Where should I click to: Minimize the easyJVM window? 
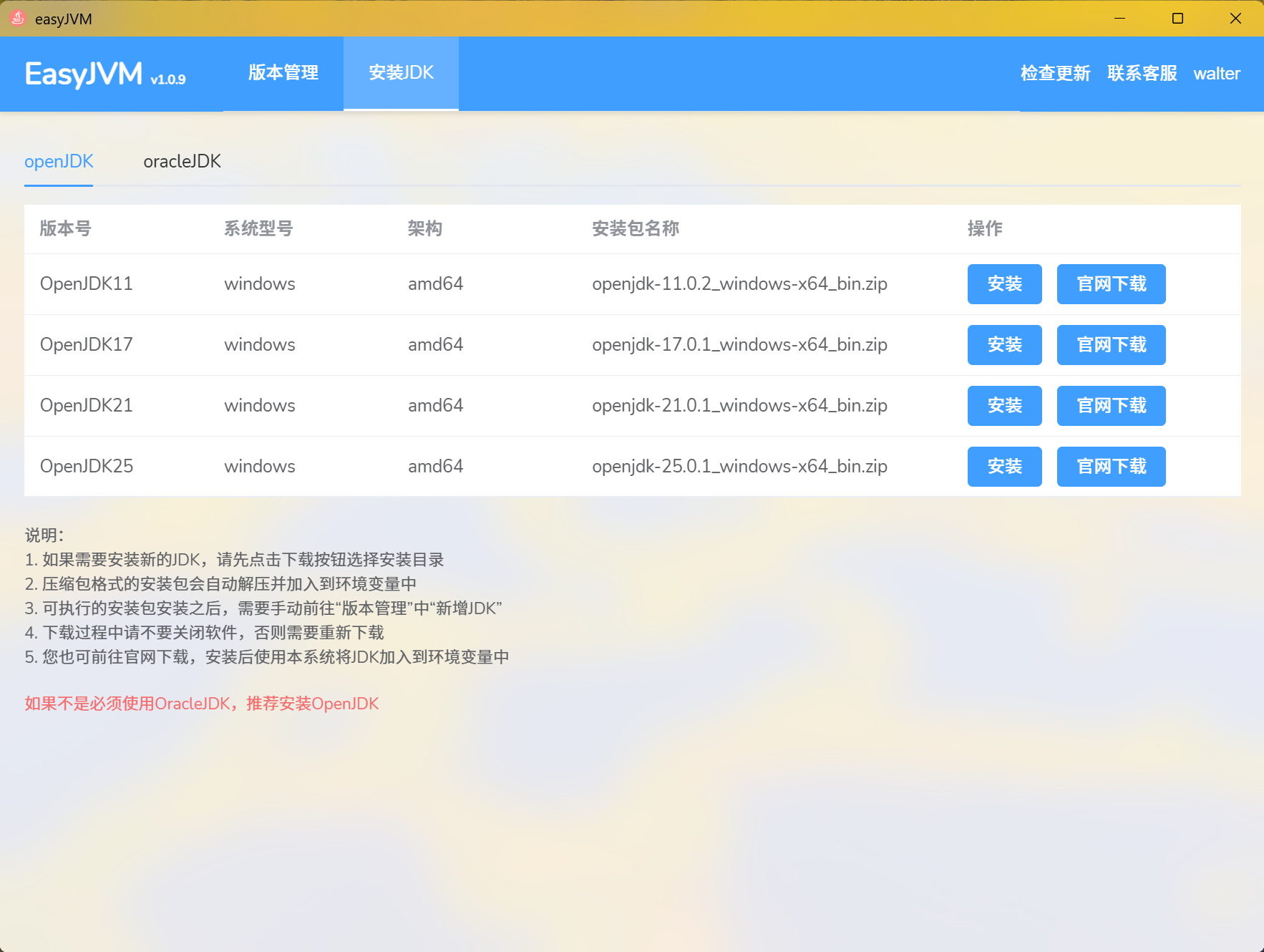pos(1119,19)
